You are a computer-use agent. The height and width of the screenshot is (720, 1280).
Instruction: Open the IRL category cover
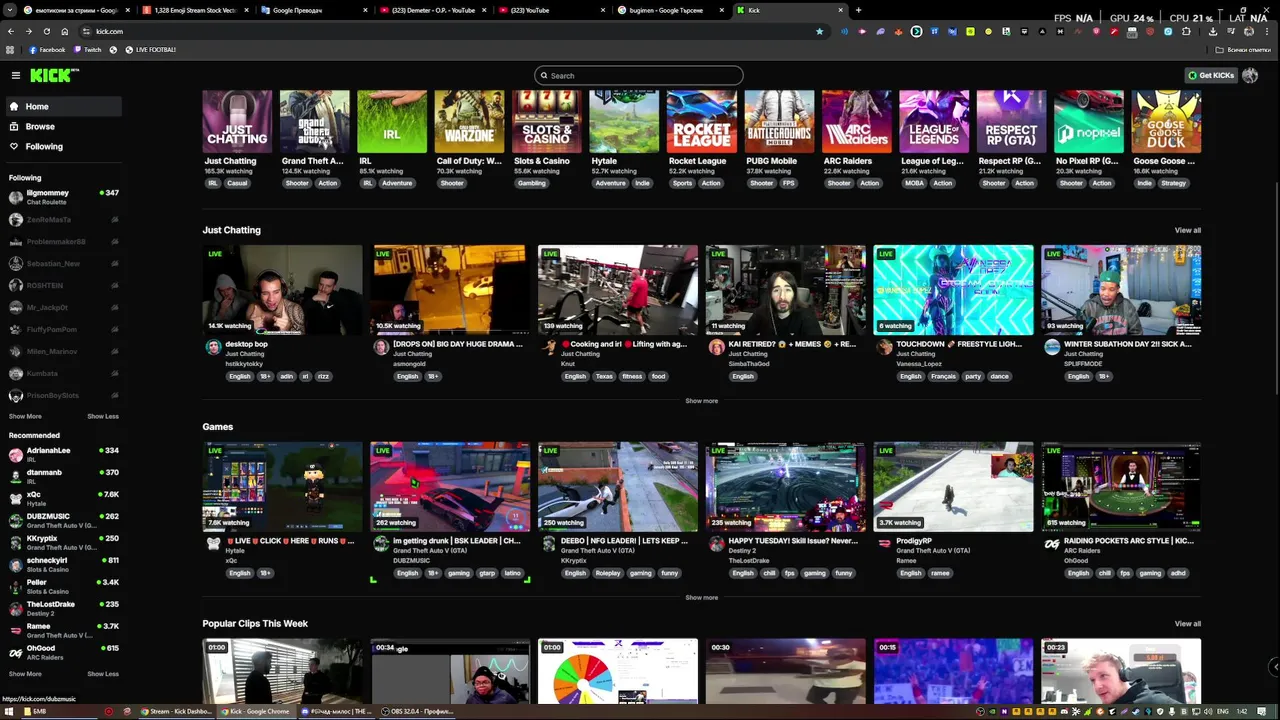coord(392,121)
